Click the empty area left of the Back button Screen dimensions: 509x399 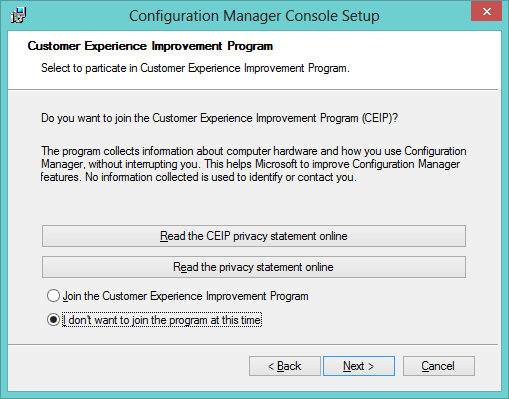[128, 366]
